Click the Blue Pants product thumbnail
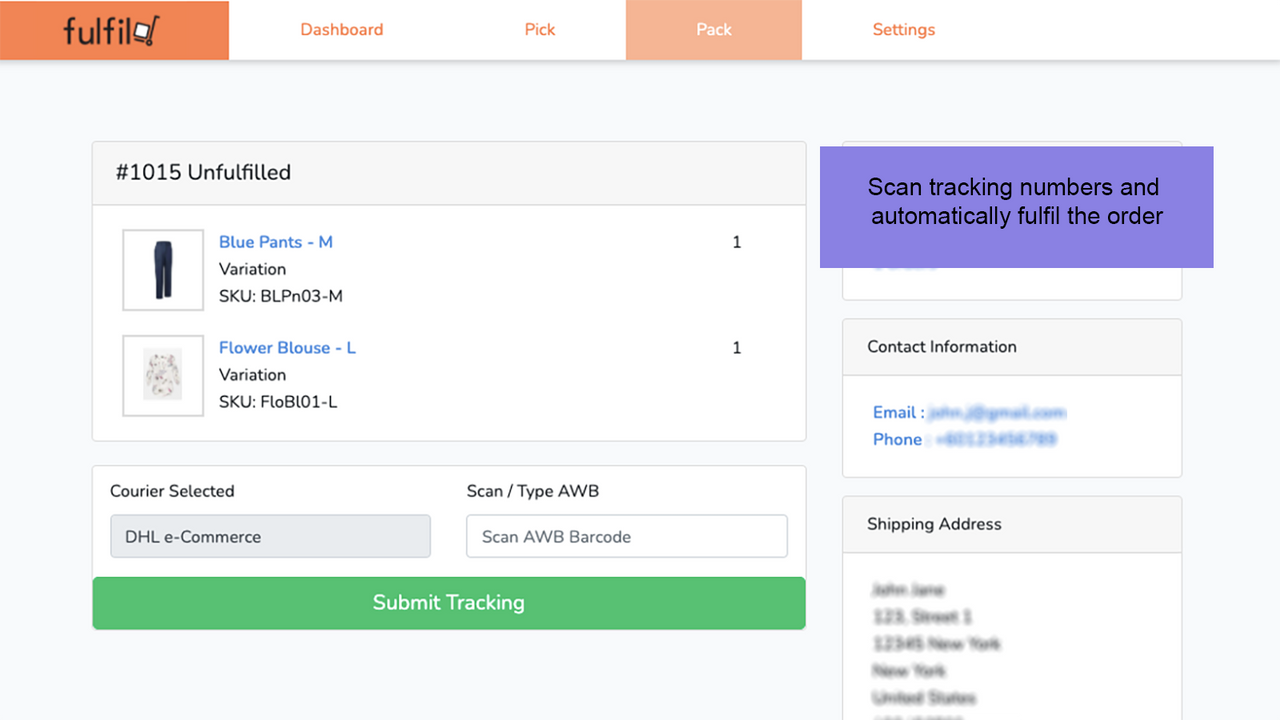This screenshot has height=720, width=1280. (163, 270)
